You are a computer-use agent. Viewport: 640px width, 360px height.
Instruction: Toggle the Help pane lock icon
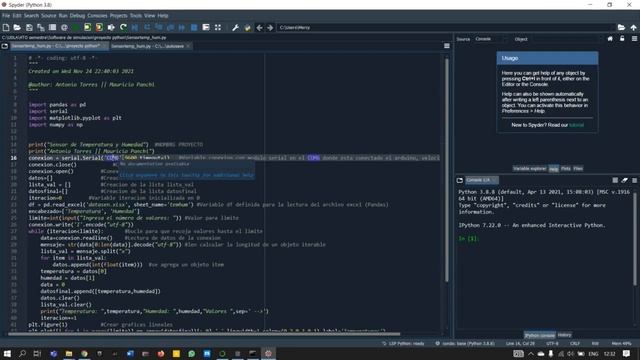tap(622, 39)
